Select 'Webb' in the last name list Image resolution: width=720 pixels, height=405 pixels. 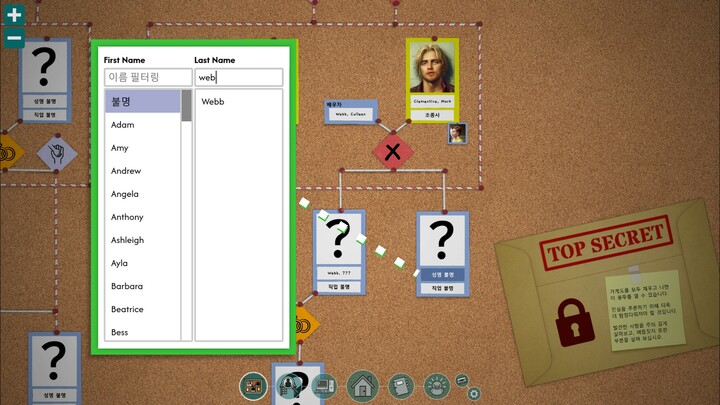click(x=213, y=101)
